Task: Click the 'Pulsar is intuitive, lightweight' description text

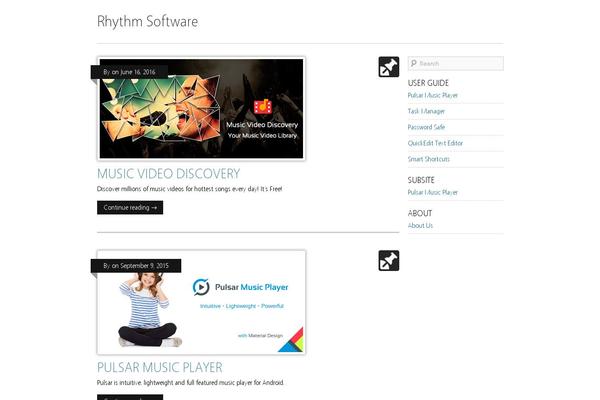Action: pos(190,383)
